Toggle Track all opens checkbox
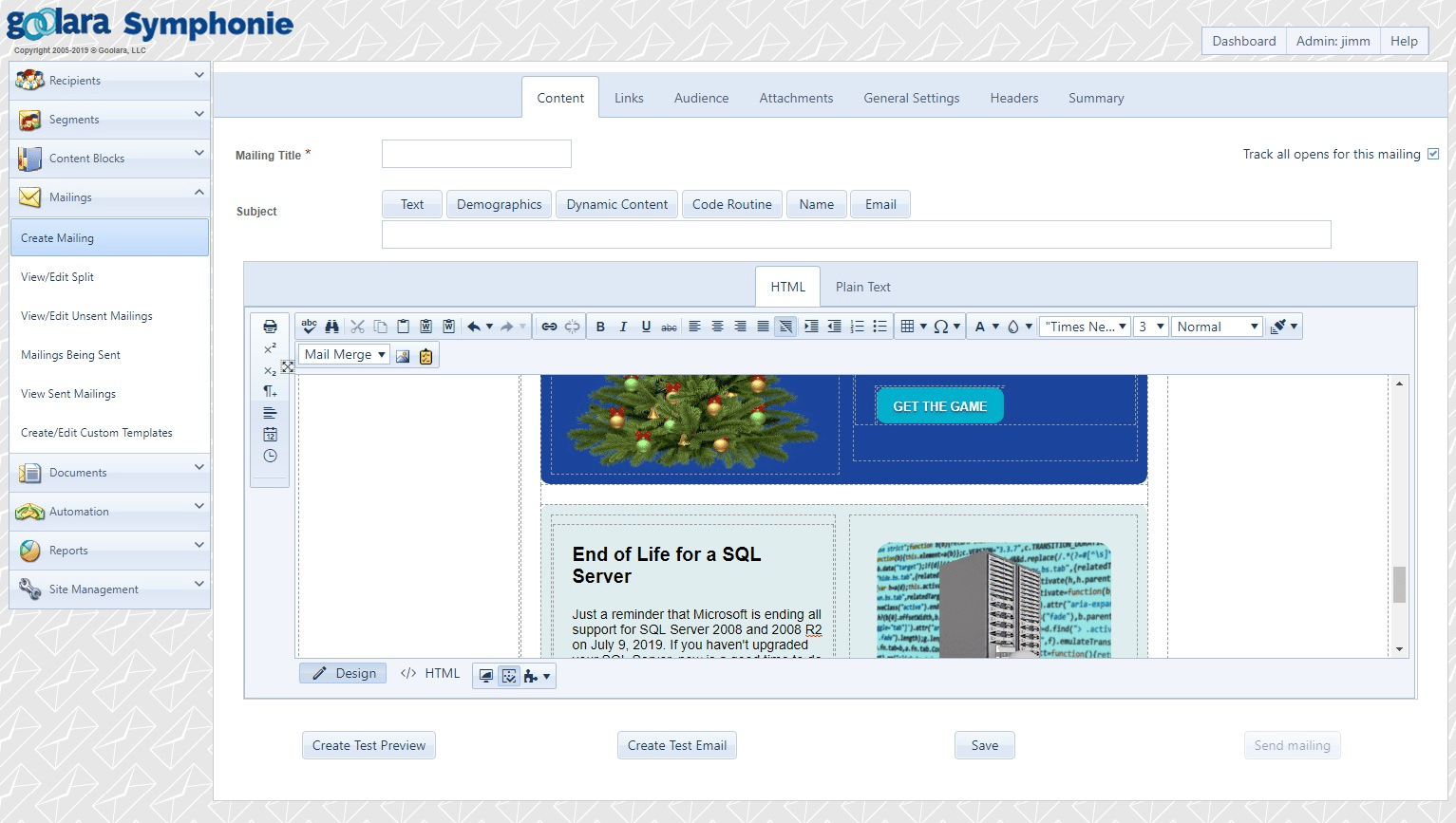Image resolution: width=1456 pixels, height=823 pixels. click(x=1433, y=154)
